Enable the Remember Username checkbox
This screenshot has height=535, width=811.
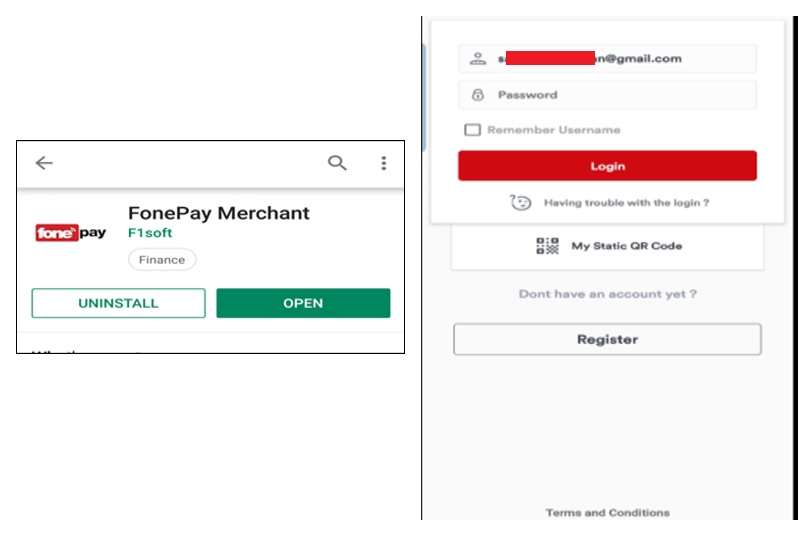tap(473, 130)
